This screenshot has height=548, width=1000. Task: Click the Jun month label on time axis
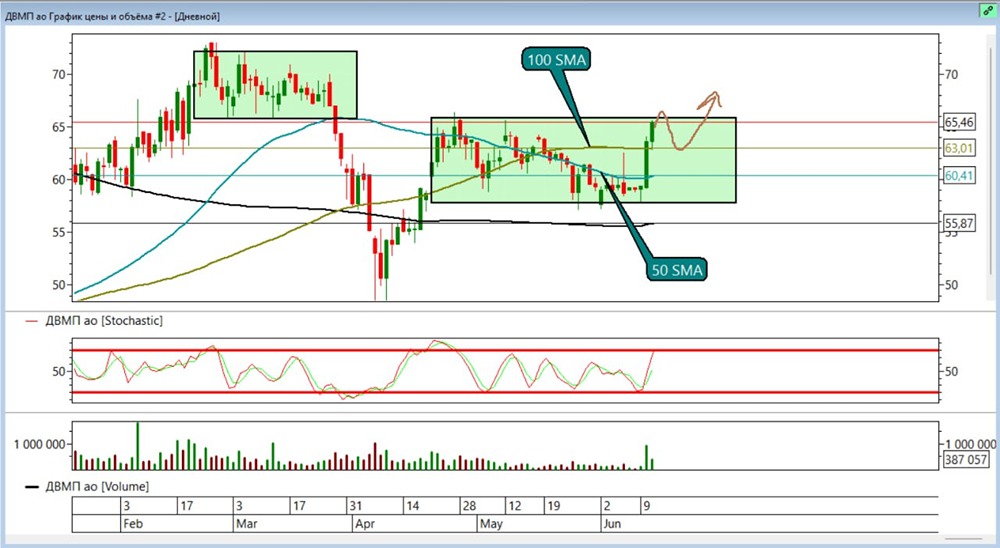(612, 524)
